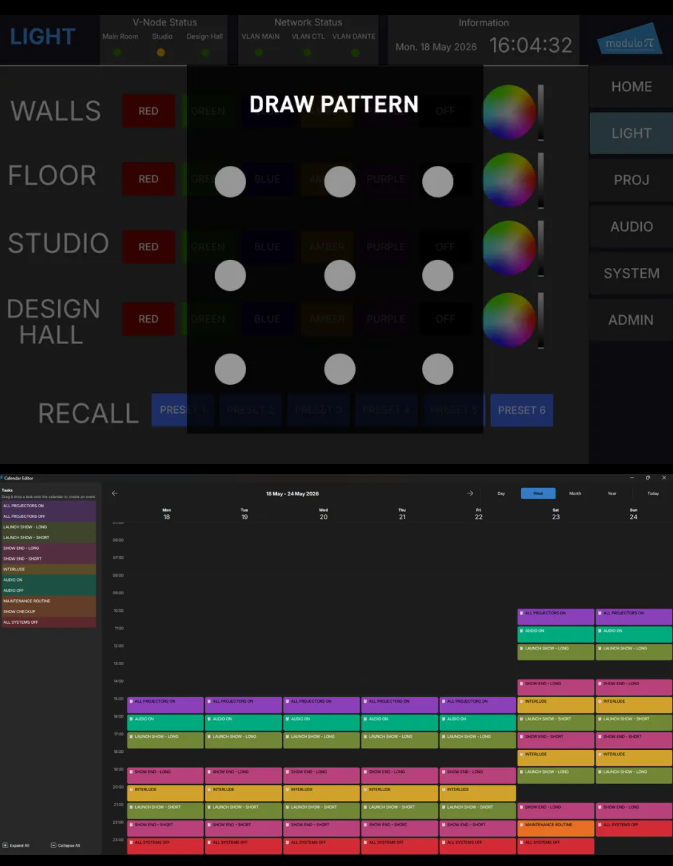Set DESIGN HALL lights to RED
The height and width of the screenshot is (866, 673).
149,319
